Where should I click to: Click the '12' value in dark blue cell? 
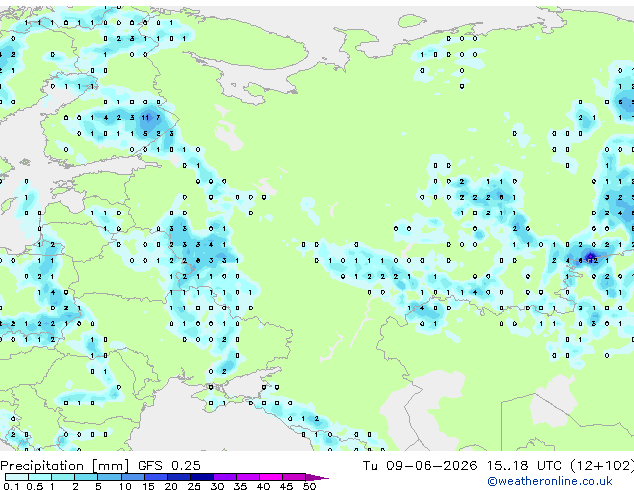(594, 261)
